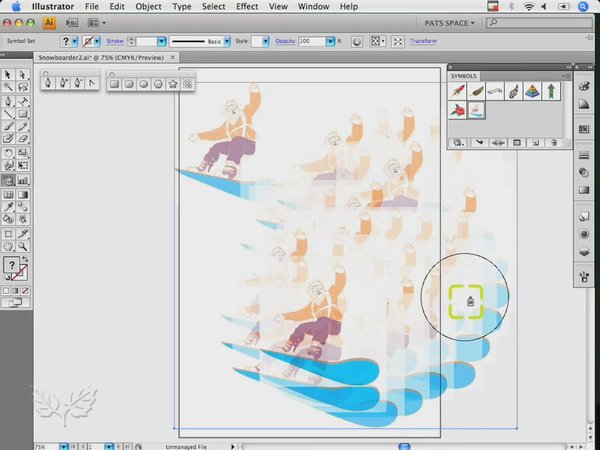Screen dimensions: 600x450
Task: Click the green arrow symbol
Action: tap(550, 91)
